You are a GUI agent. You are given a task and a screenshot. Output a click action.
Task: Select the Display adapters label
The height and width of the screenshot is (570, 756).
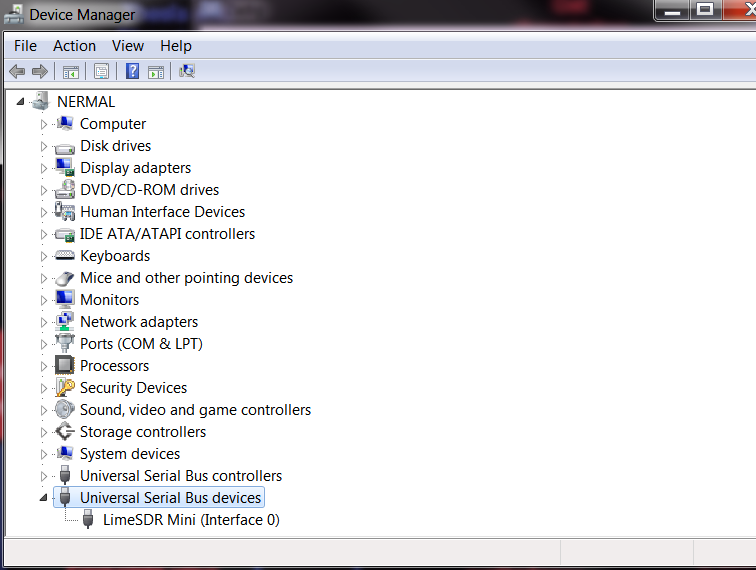tap(135, 168)
